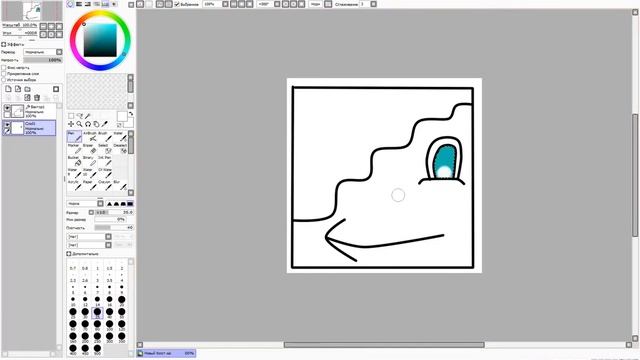The height and width of the screenshot is (360, 640).
Task: Select the Pen brush tool
Action: [x=74, y=137]
